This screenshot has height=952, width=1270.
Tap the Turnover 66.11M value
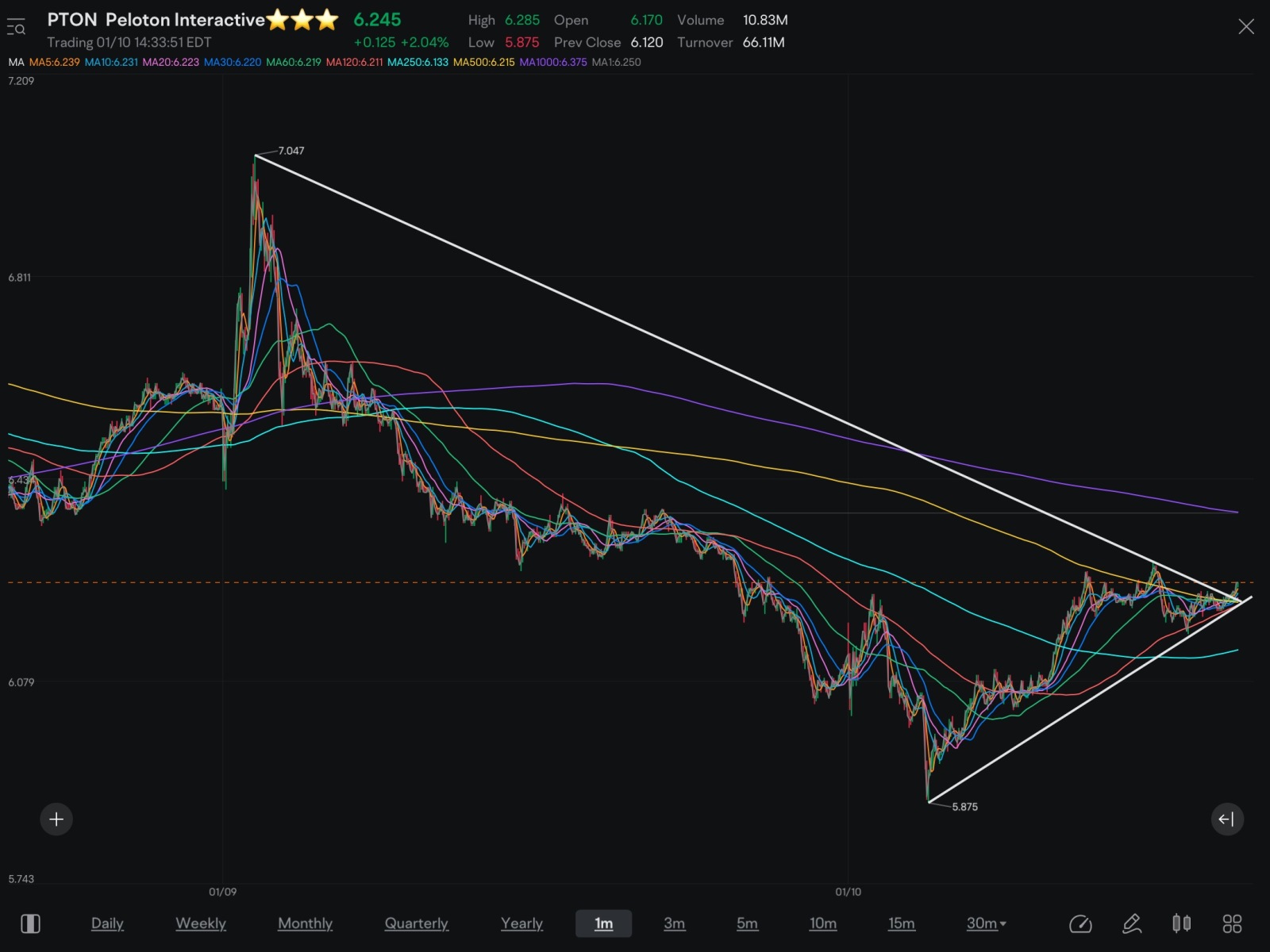(x=764, y=42)
